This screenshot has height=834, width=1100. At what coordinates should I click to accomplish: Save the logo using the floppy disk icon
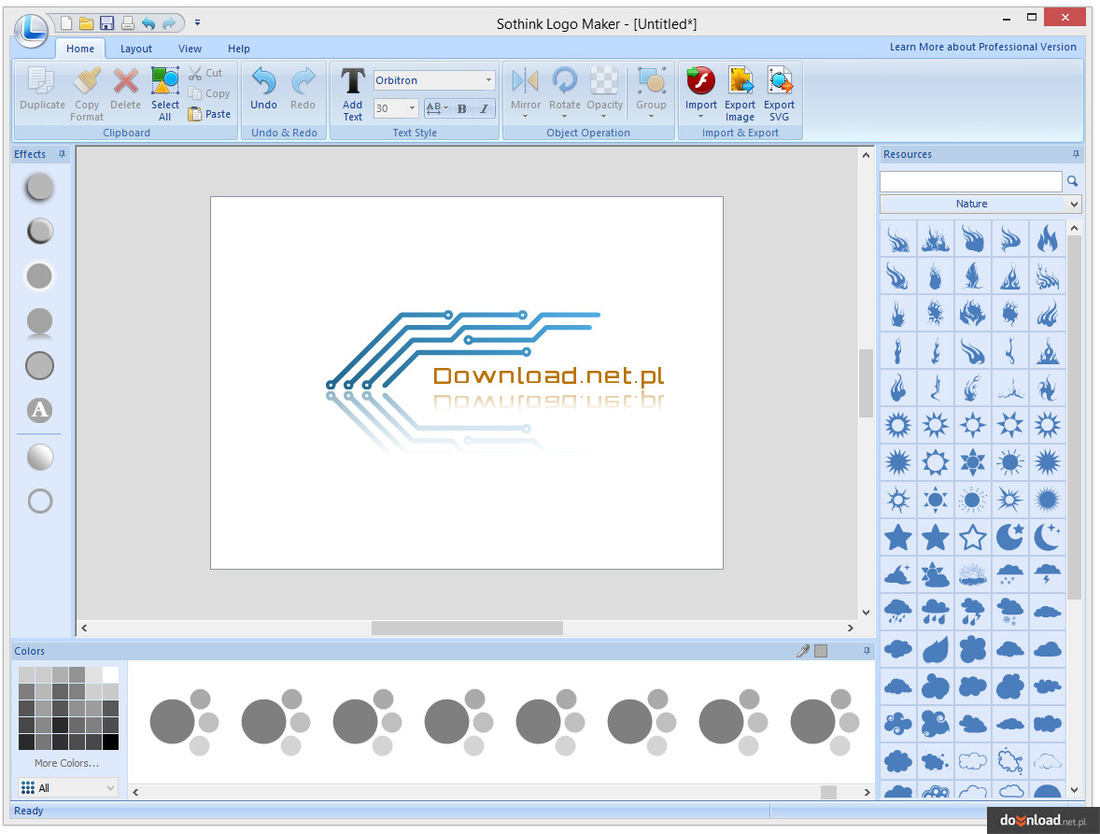(107, 23)
